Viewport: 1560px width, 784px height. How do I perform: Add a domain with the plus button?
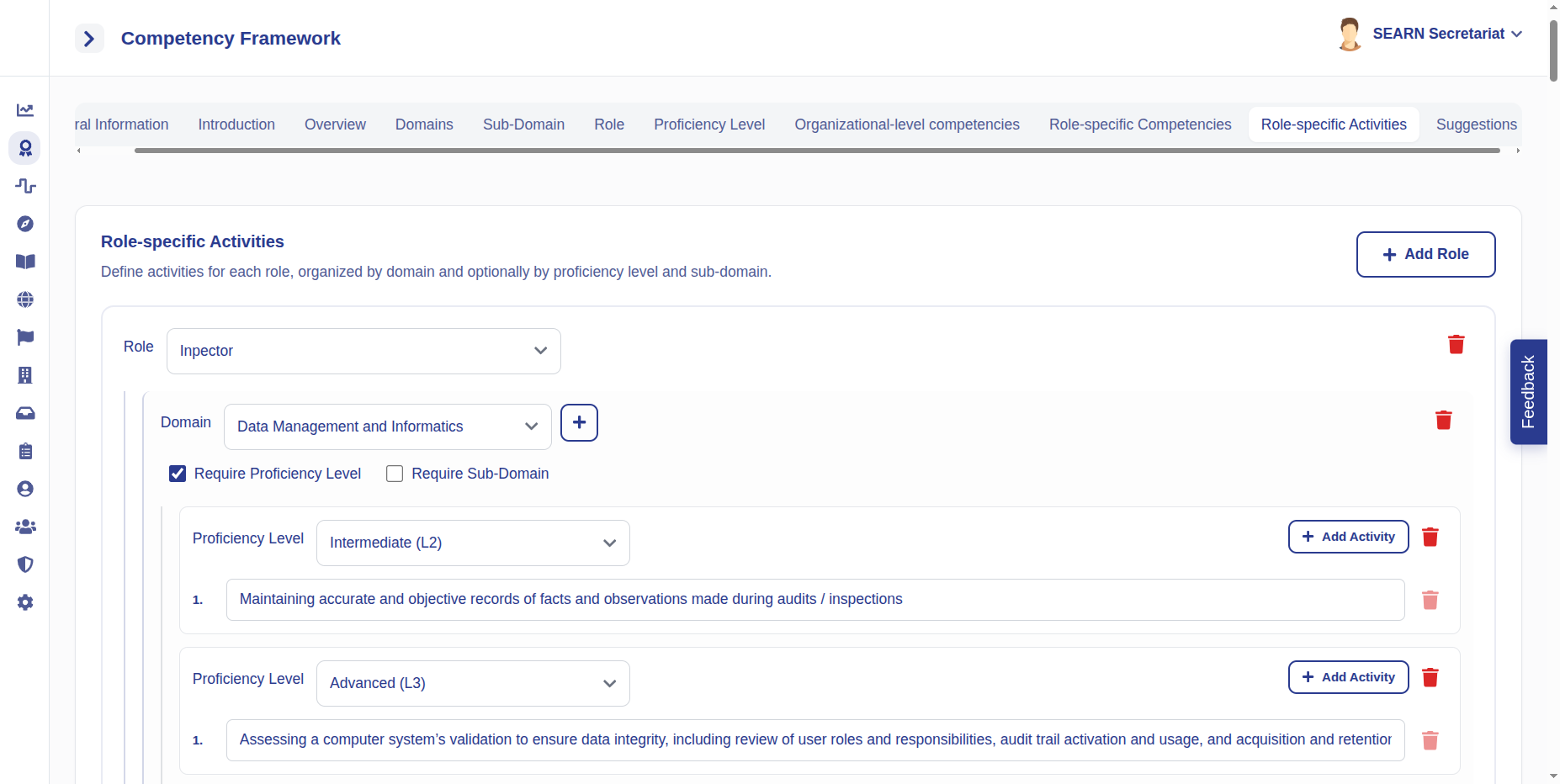(579, 422)
